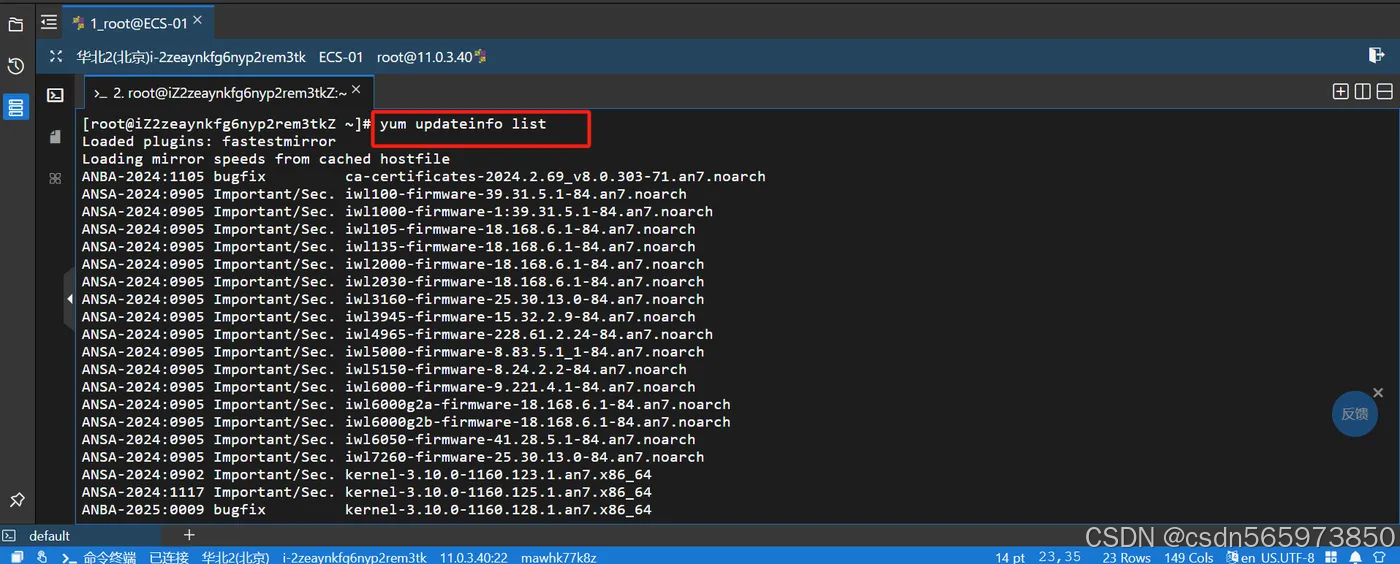Click the iwl4965-firmware-228.61.2.24 line

point(397,334)
